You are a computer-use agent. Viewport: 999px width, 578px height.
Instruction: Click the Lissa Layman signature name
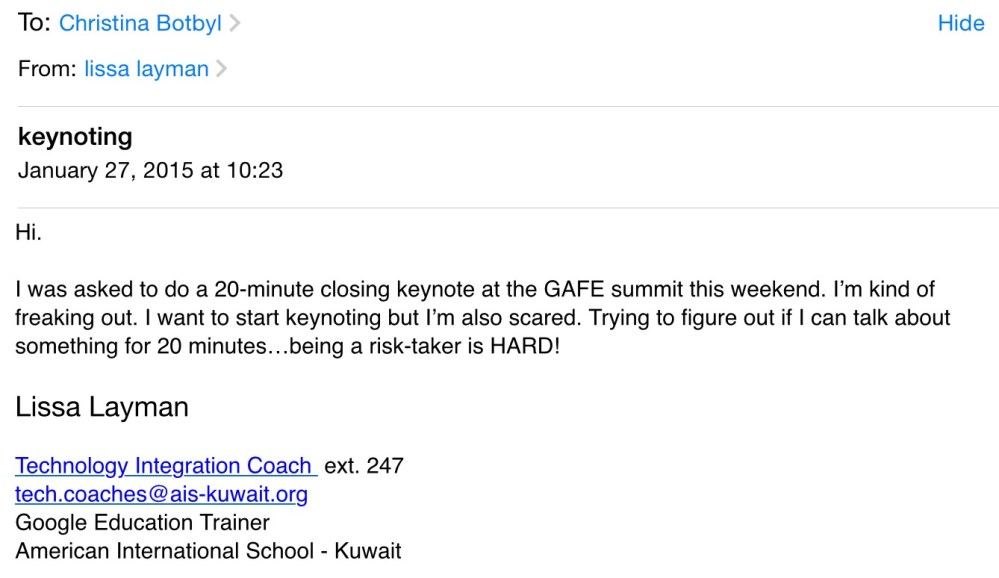[x=102, y=407]
